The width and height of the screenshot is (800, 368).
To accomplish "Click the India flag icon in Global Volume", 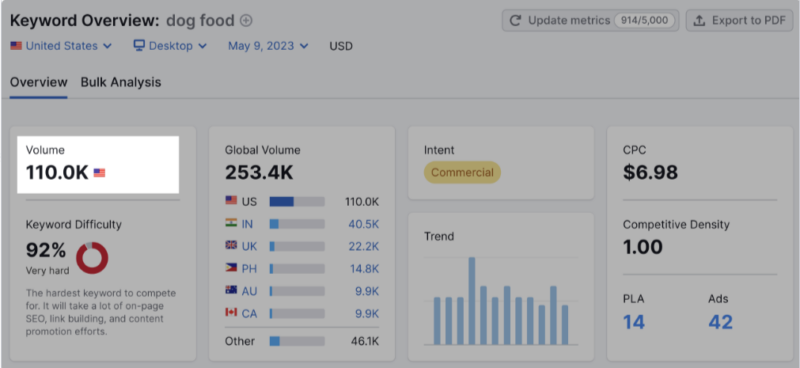I will 231,223.
